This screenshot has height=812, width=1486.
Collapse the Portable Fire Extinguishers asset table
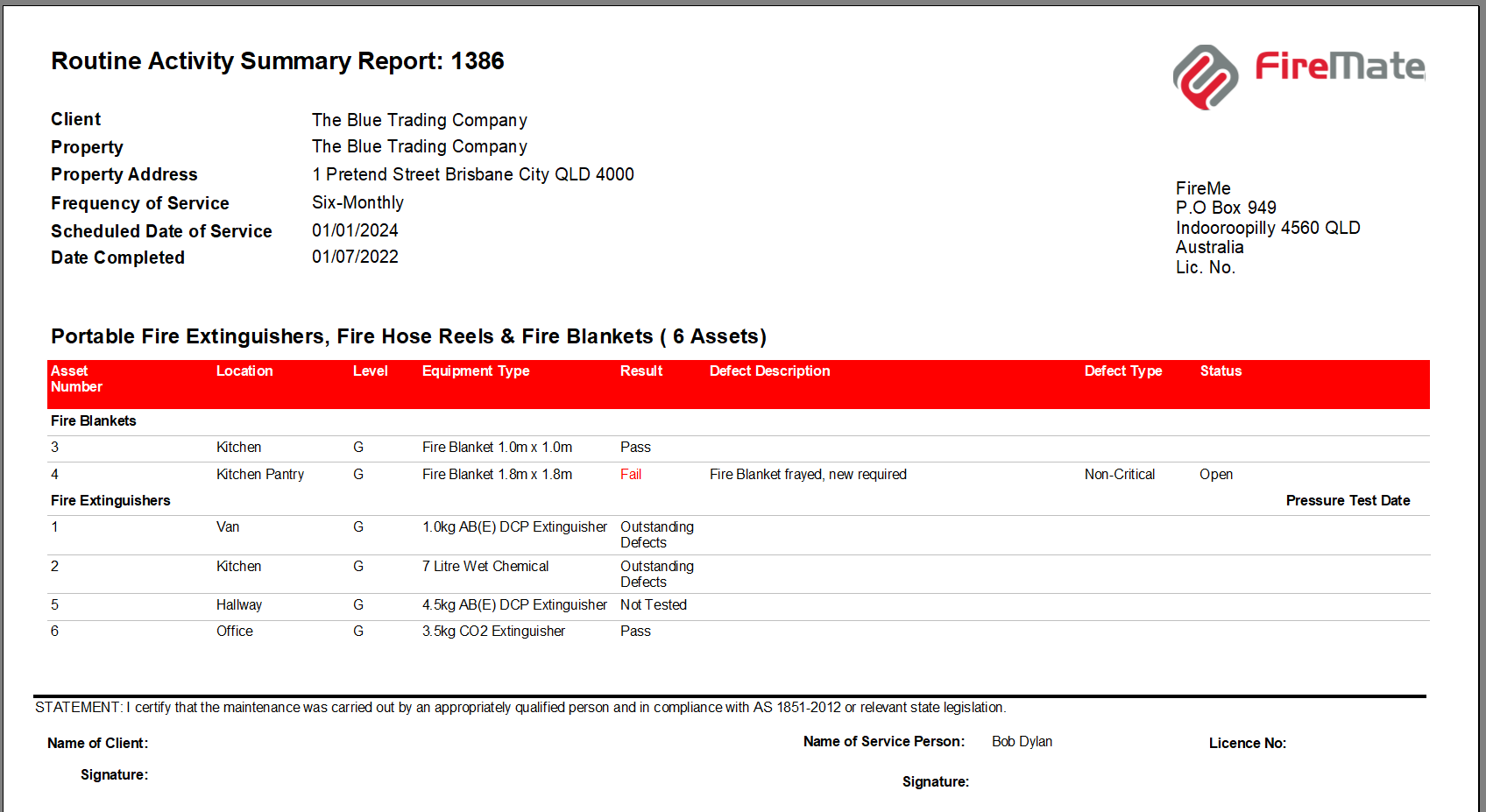408,335
